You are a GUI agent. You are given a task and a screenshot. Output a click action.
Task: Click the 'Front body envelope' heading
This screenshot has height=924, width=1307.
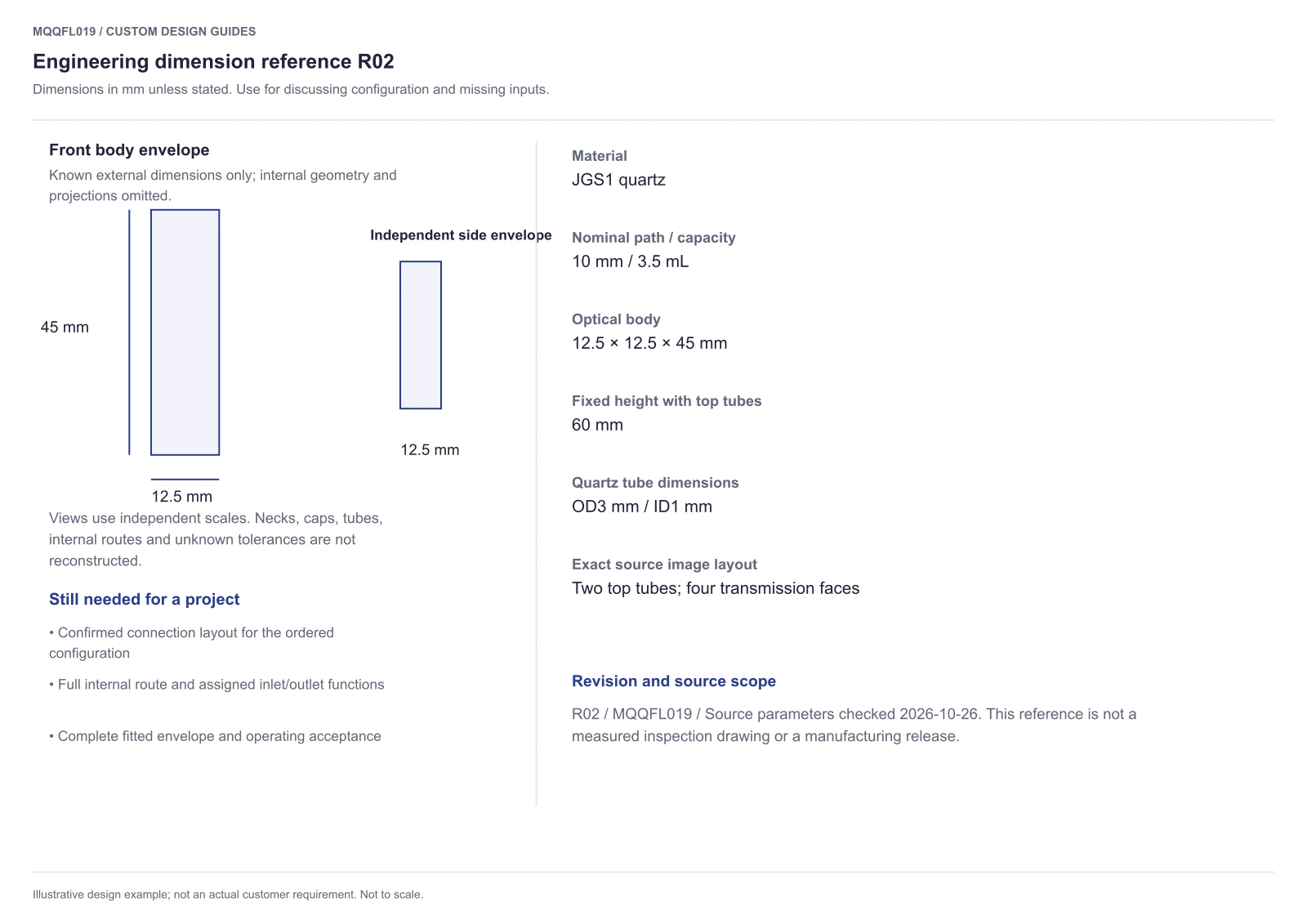[x=129, y=150]
